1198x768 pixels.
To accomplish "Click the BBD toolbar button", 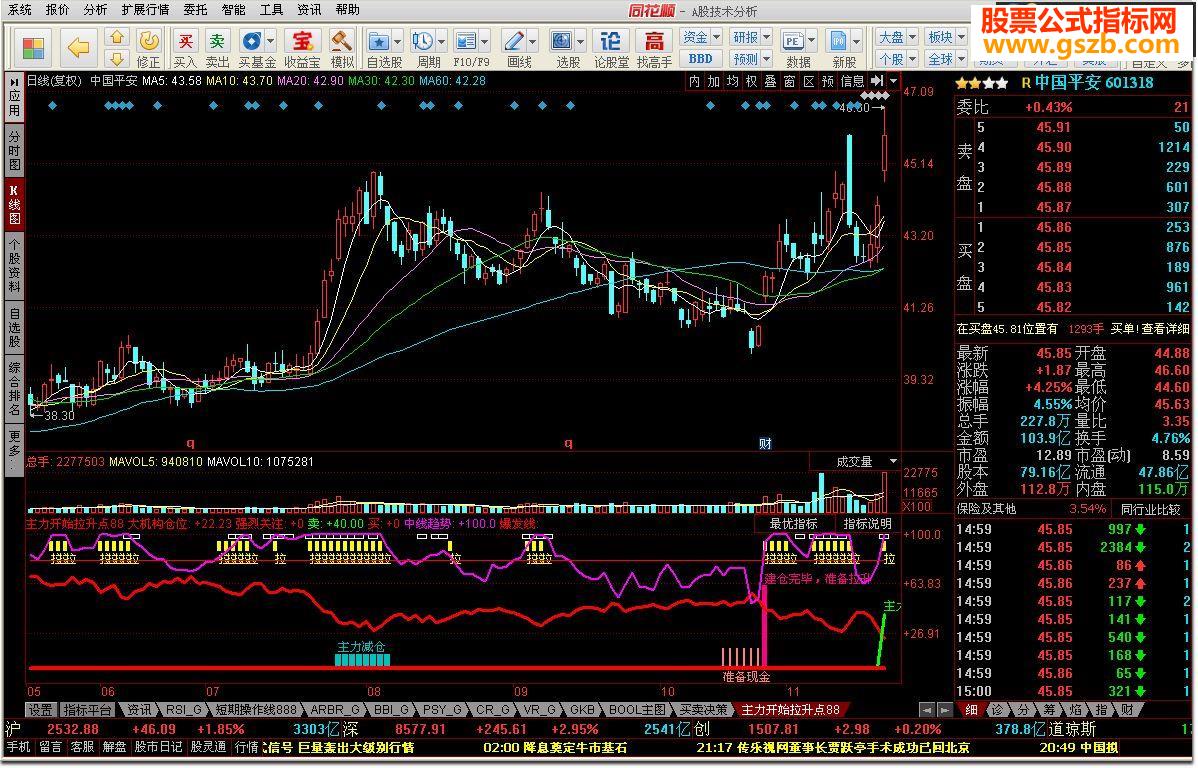I will [701, 59].
